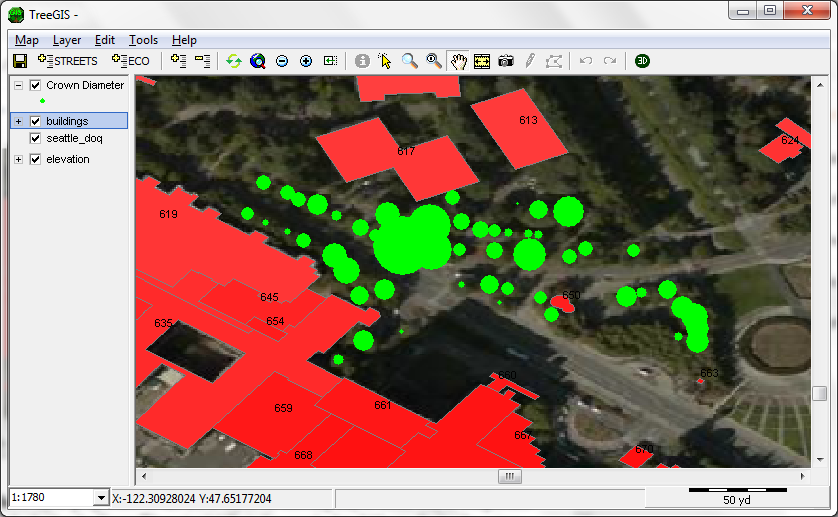Zoom to full extent globe icon
This screenshot has width=838, height=517.
click(258, 61)
